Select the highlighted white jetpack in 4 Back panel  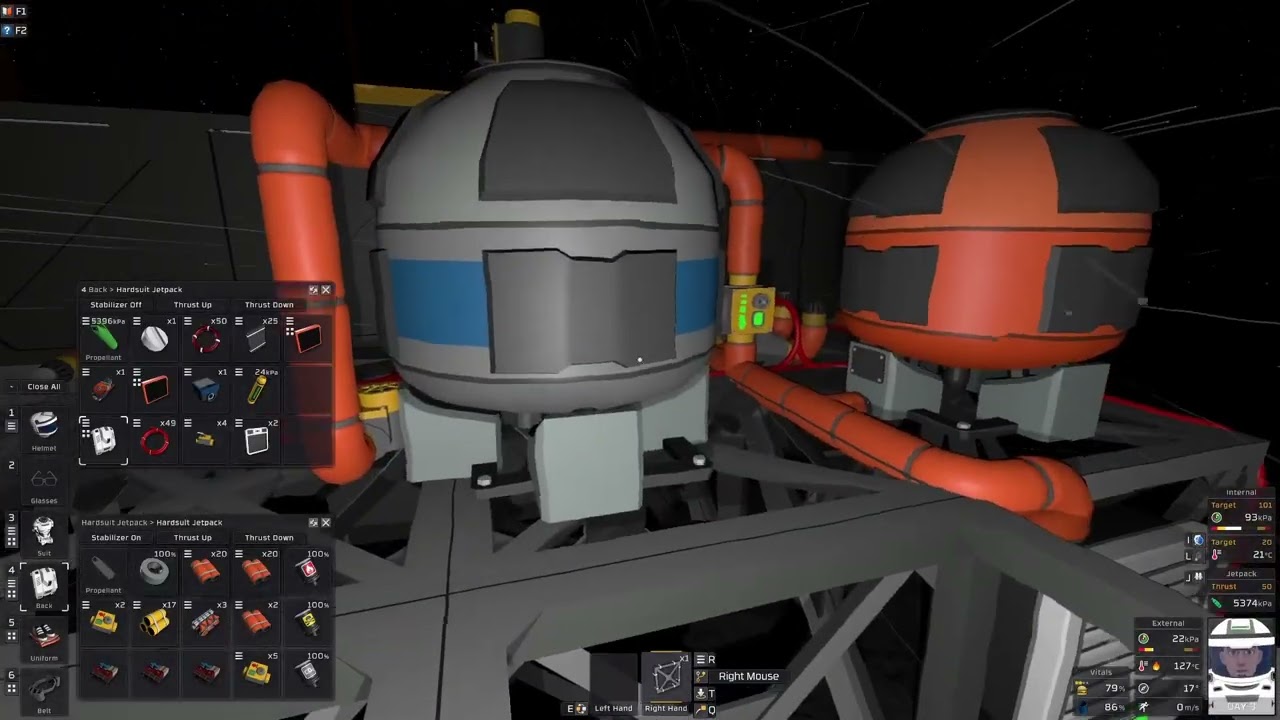(104, 441)
